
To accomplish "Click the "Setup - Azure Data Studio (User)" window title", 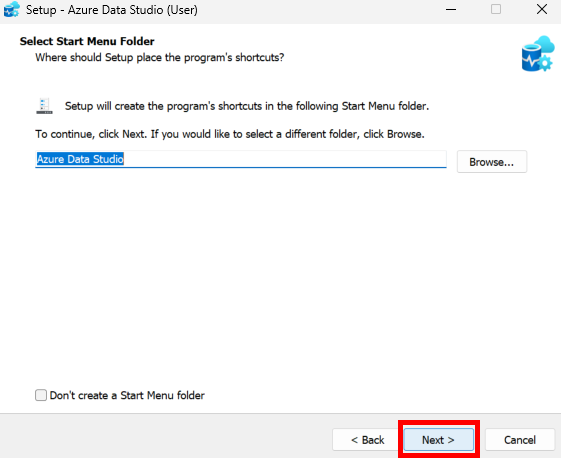I will click(x=112, y=10).
